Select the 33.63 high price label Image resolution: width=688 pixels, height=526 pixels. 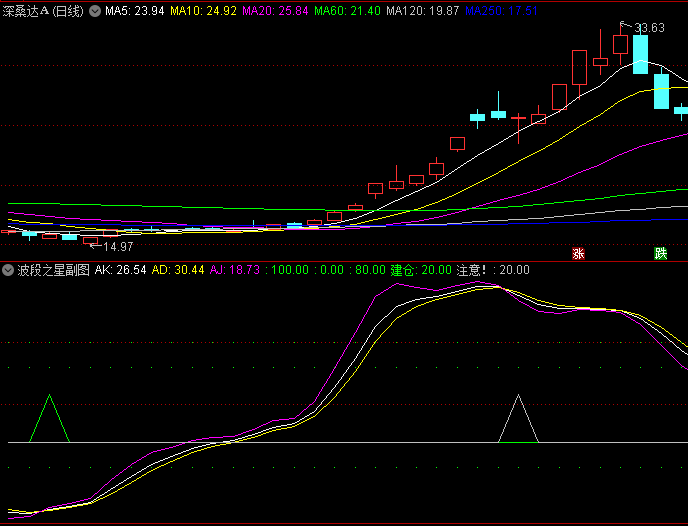[x=649, y=28]
